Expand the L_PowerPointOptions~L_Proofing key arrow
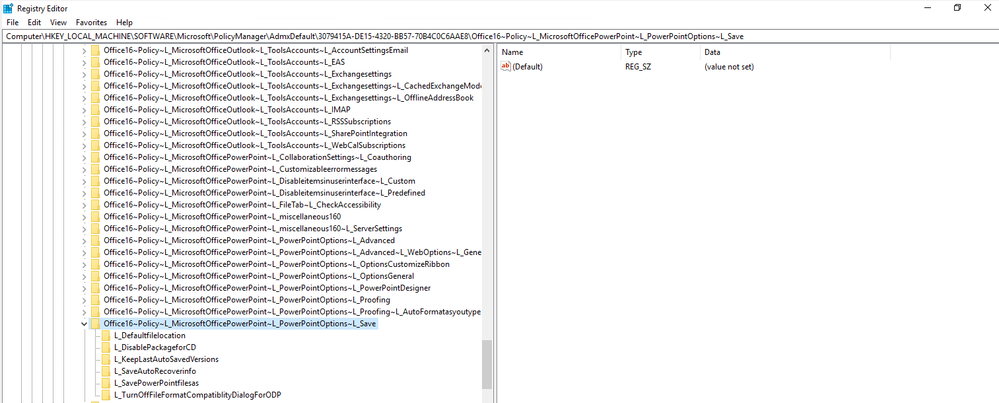Viewport: 999px width, 403px height. coord(84,300)
